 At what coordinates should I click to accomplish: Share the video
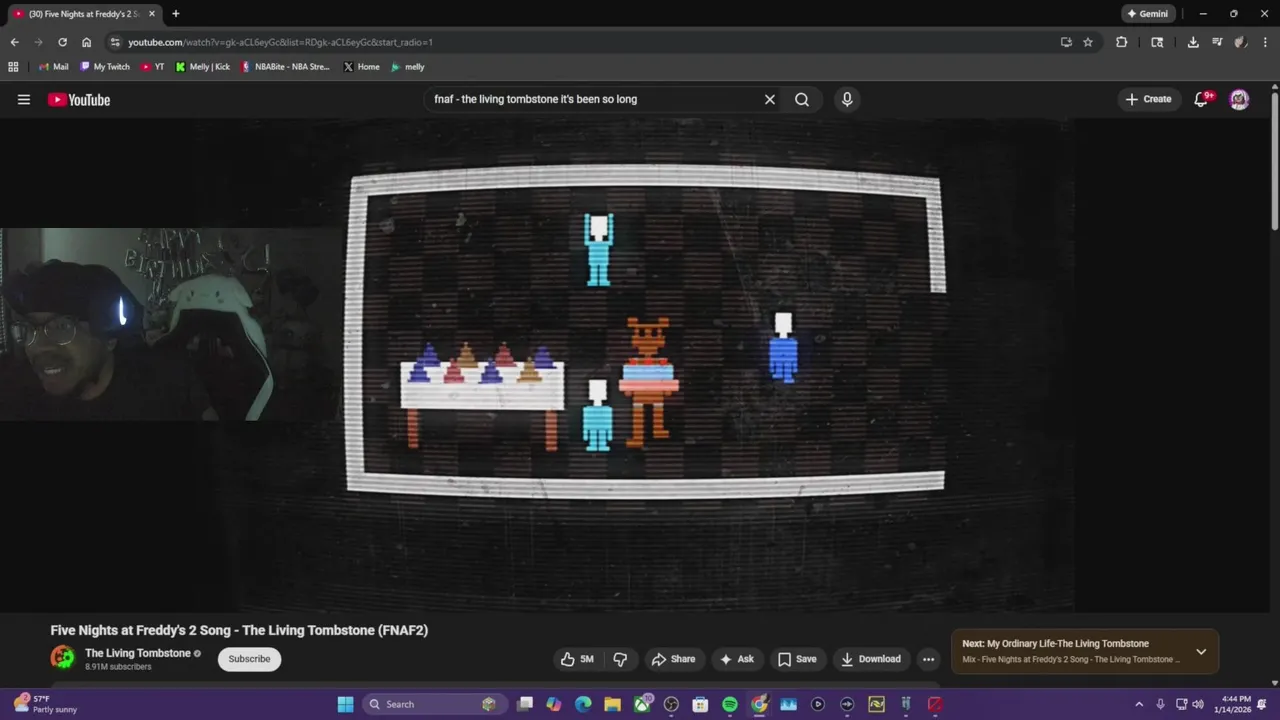click(x=673, y=659)
